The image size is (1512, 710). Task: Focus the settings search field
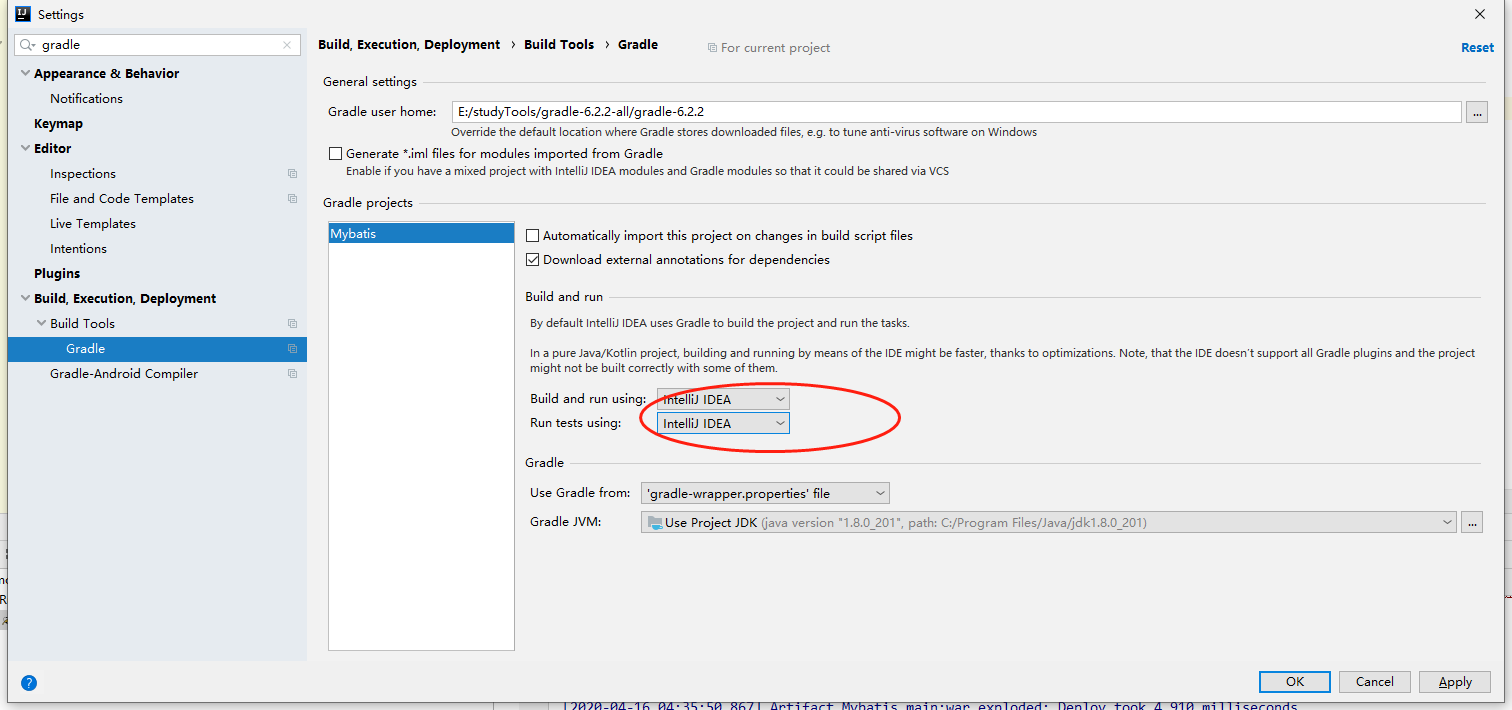point(158,45)
